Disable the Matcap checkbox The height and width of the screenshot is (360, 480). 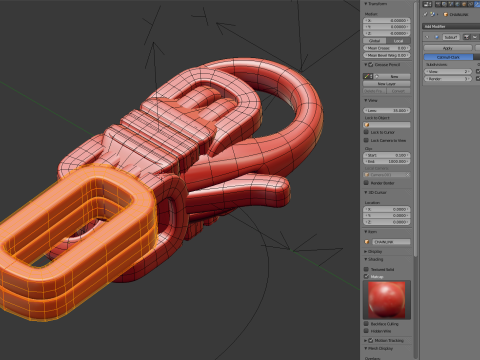(366, 276)
